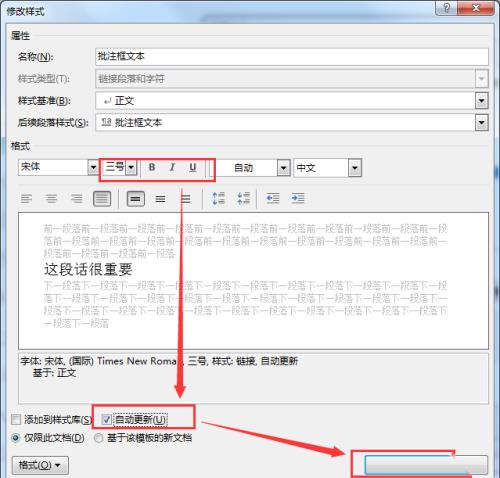Image resolution: width=500 pixels, height=478 pixels.
Task: Expand 样式基准 dropdown arrow
Action: pos(481,101)
